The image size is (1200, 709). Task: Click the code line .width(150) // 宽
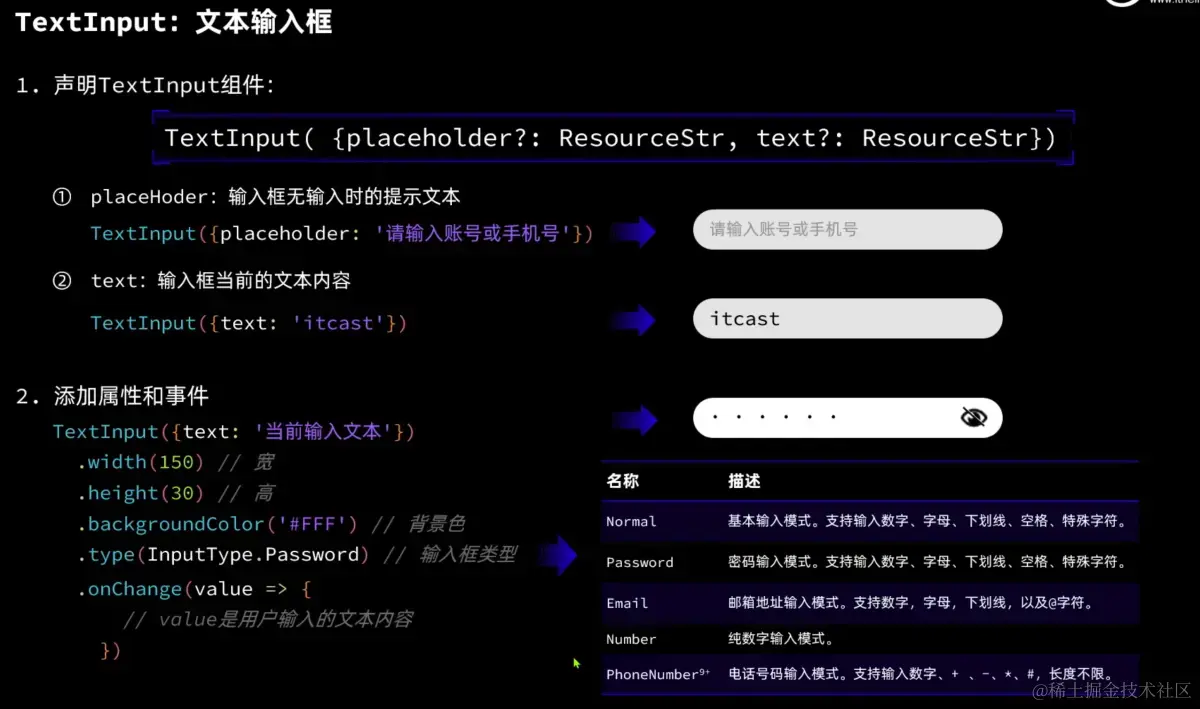click(176, 462)
